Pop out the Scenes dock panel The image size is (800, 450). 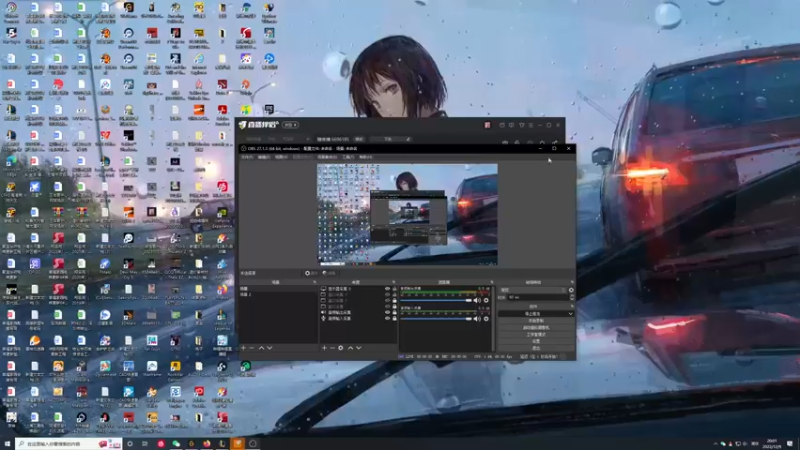(x=314, y=282)
